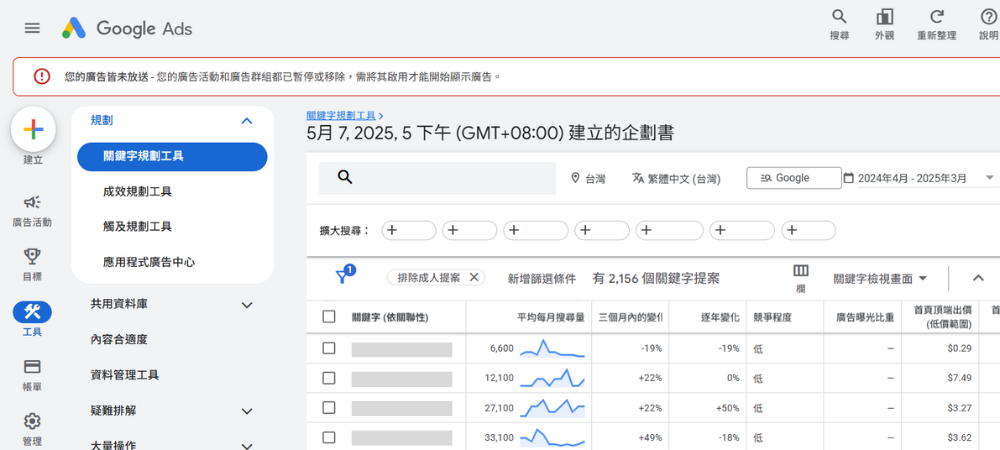Screen dimensions: 1000x450
Task: Check the row with 33,100 searches
Action: coord(329,437)
